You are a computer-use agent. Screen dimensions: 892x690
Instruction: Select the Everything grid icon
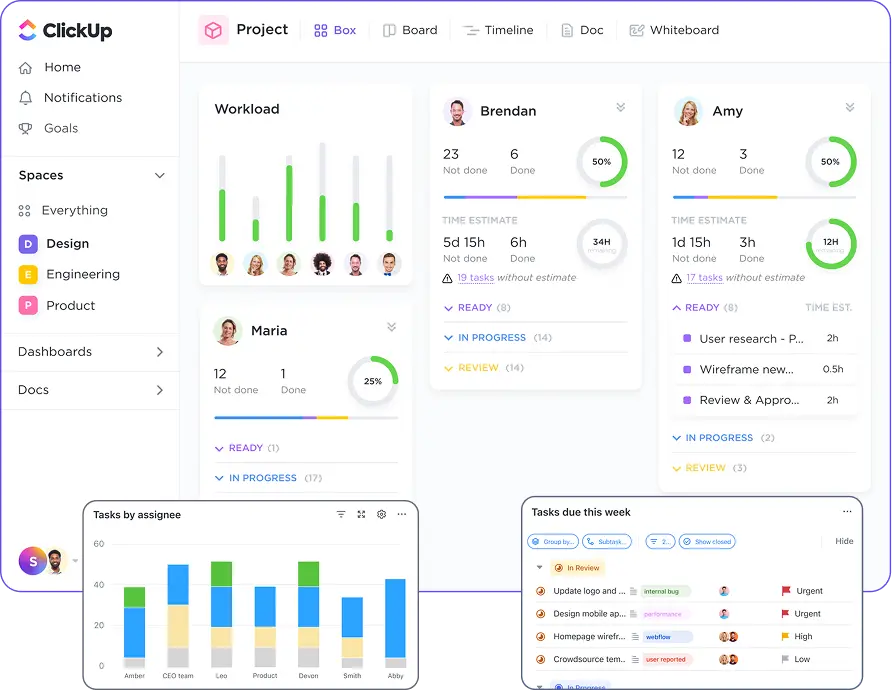[24, 211]
